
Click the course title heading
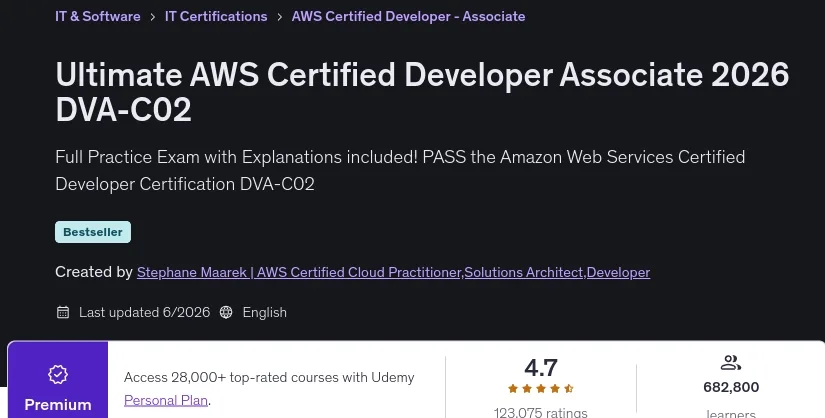(422, 92)
